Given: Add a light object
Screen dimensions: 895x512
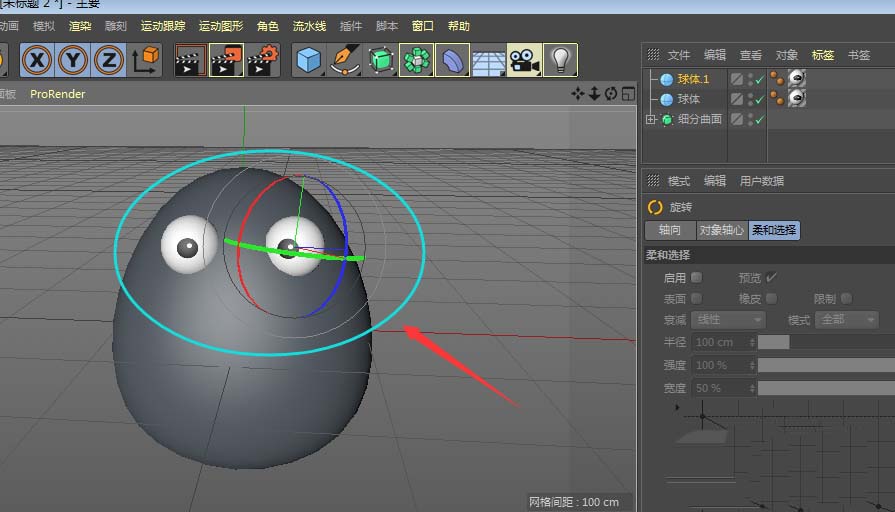Looking at the screenshot, I should coord(560,61).
